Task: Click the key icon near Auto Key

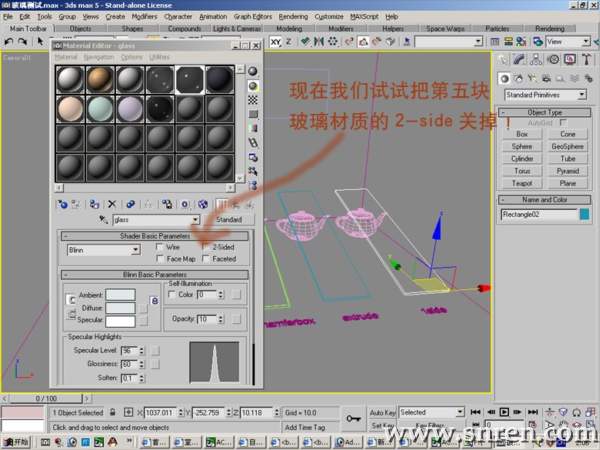Action: [x=353, y=418]
